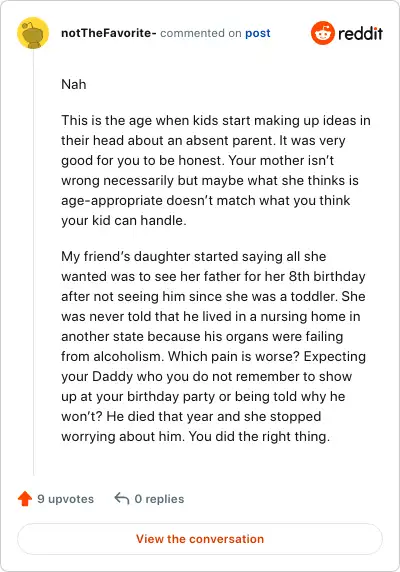Click the reddit wordmark text
400x572 pixels.
tap(360, 34)
